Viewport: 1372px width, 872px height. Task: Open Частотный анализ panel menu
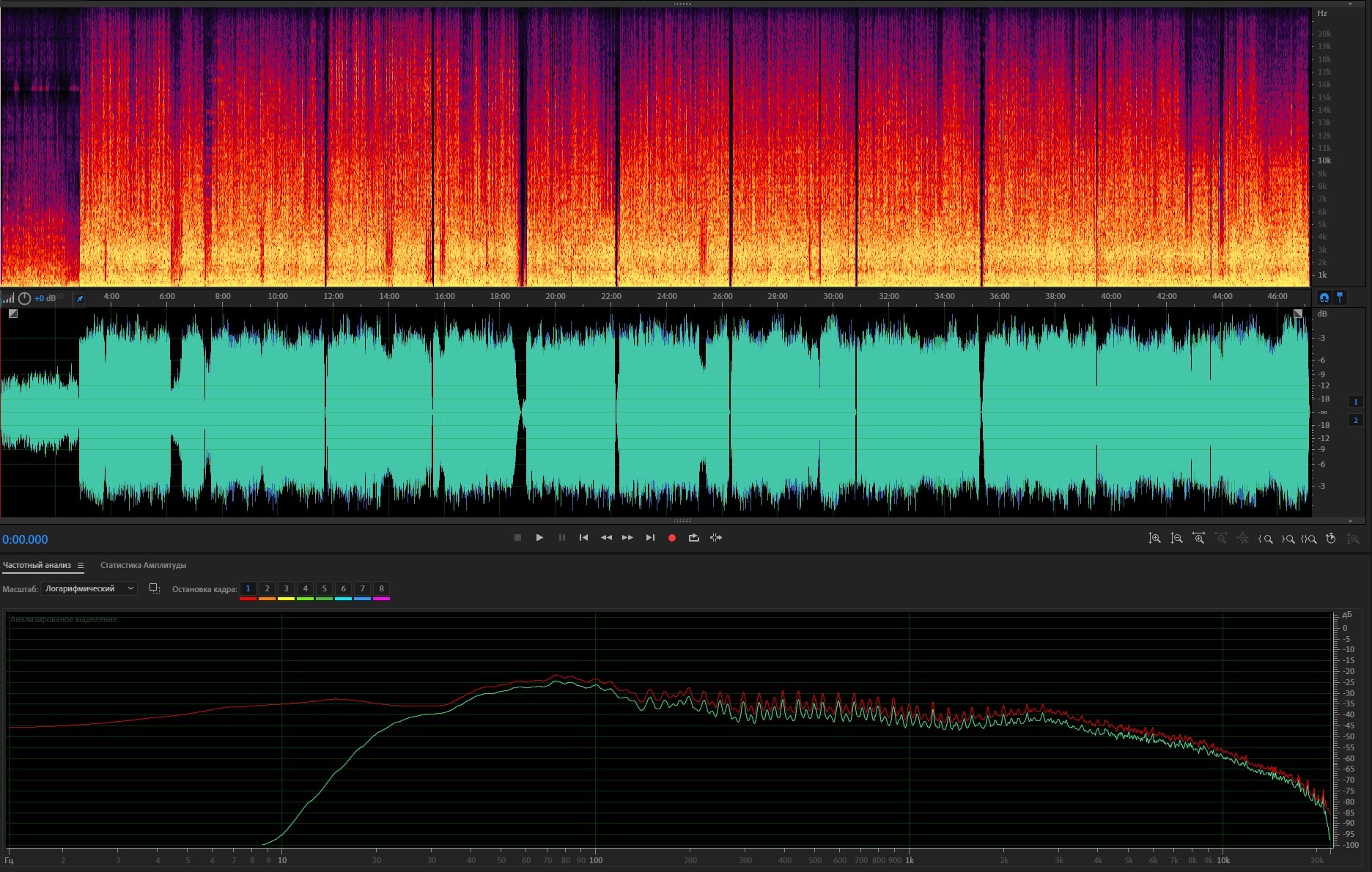[81, 566]
